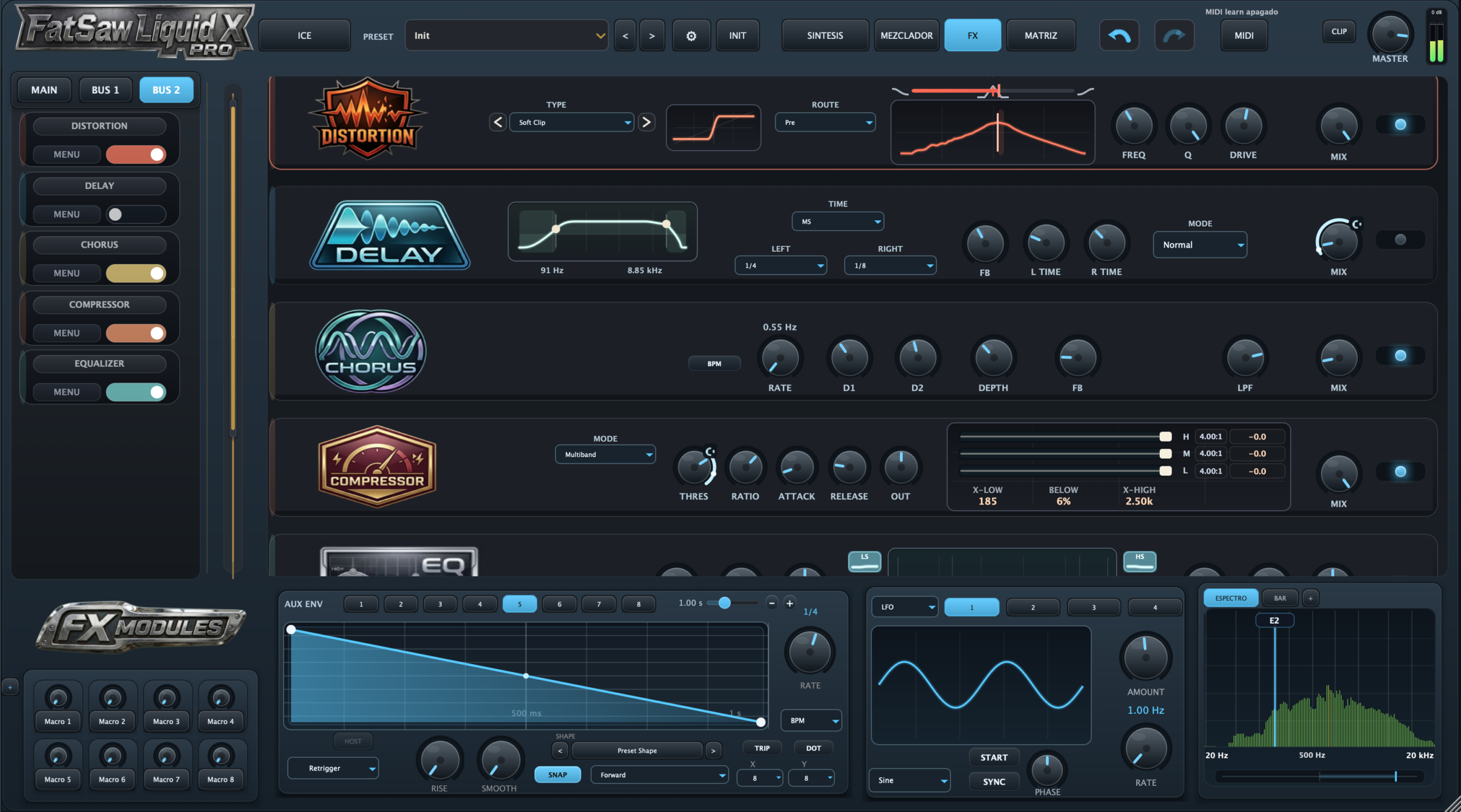Enable Delay switch in sidebar
This screenshot has width=1461, height=812.
[136, 214]
